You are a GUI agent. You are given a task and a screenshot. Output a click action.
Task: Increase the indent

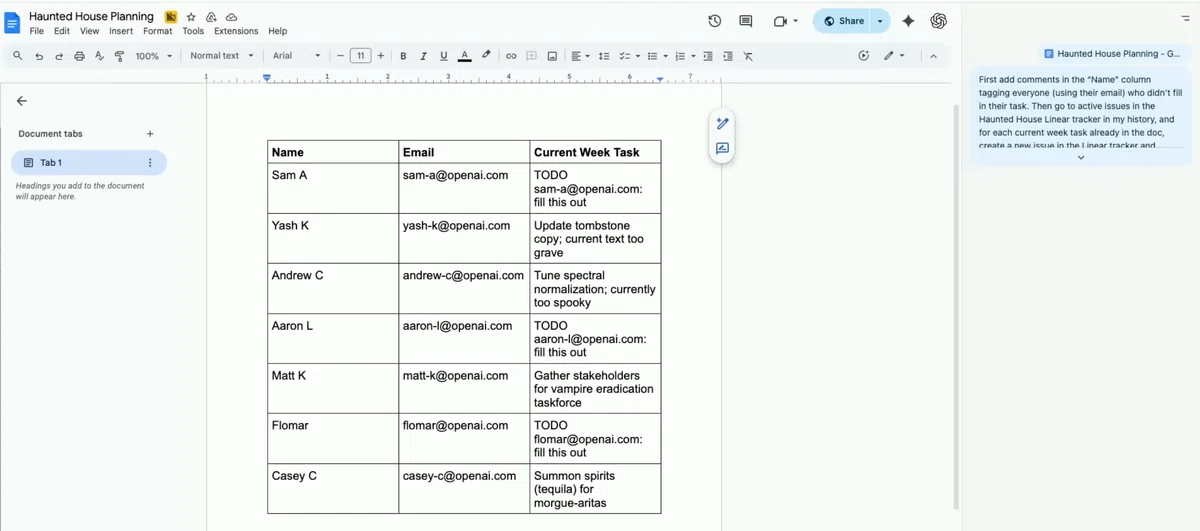[728, 56]
